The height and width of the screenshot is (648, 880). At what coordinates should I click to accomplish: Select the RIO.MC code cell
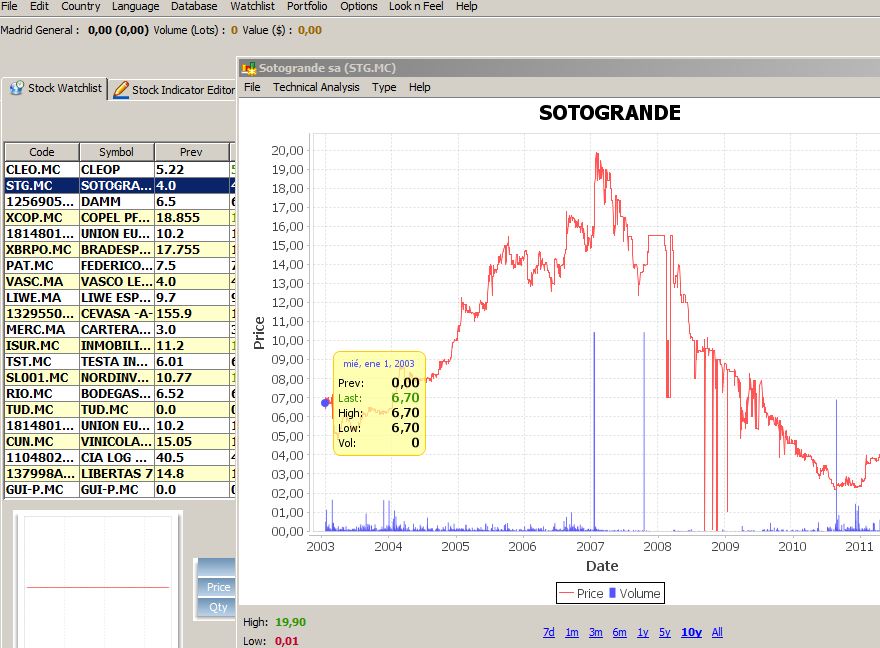coord(42,394)
